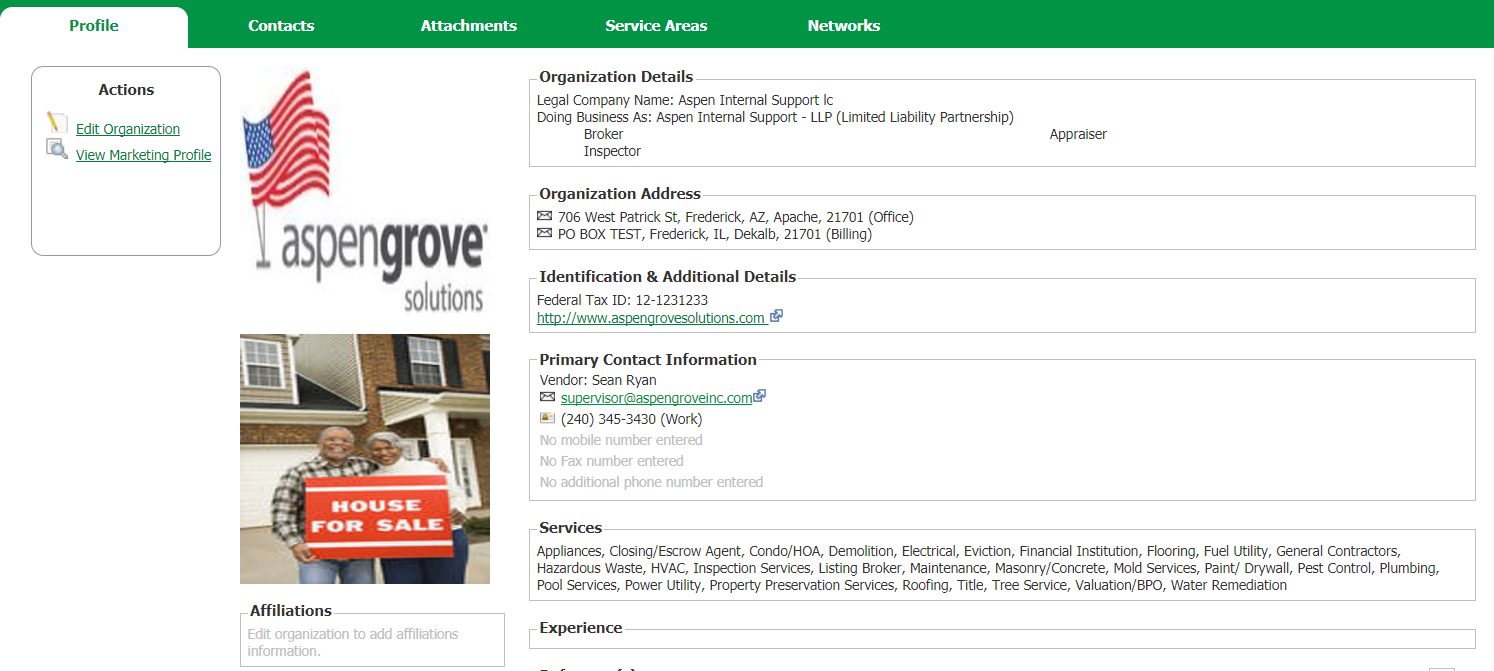Click 'Water Remediation' in the Services list
Viewport: 1494px width, 671px height.
click(x=1229, y=585)
